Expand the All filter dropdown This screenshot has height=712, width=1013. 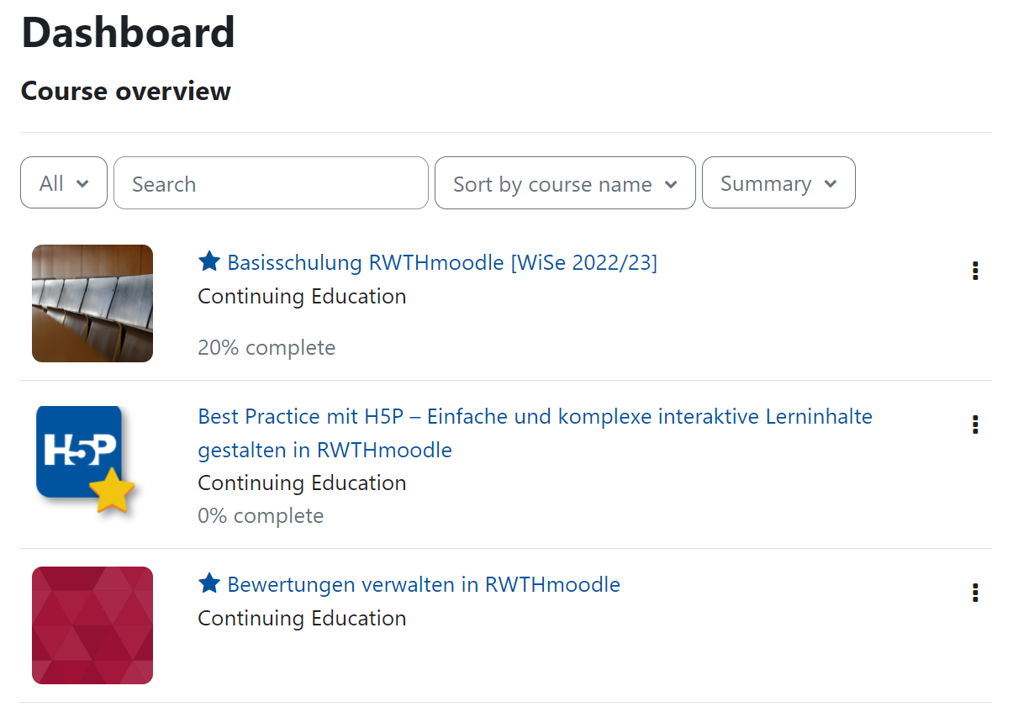[64, 183]
